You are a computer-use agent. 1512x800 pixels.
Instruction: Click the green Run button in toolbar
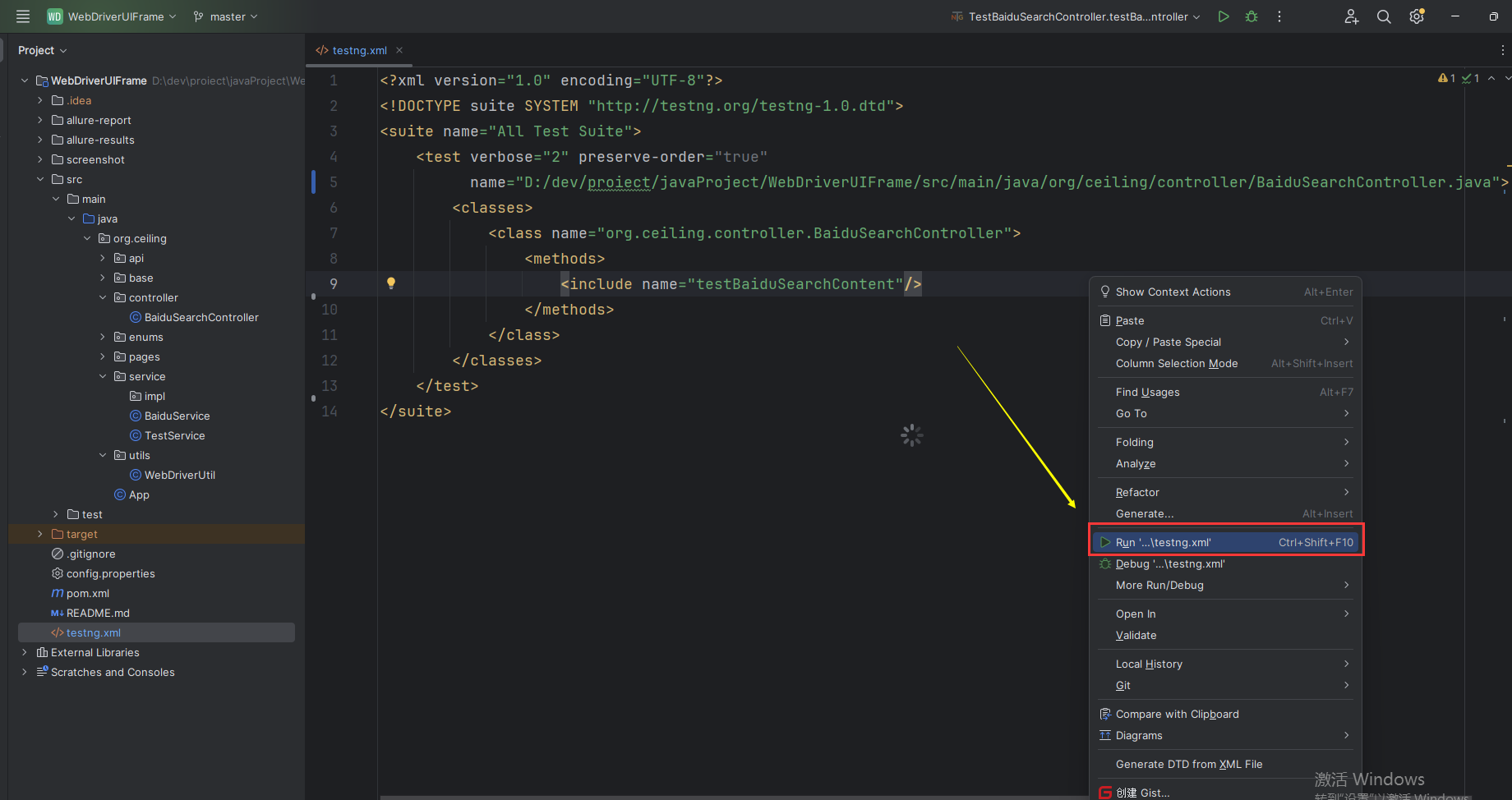click(x=1224, y=16)
